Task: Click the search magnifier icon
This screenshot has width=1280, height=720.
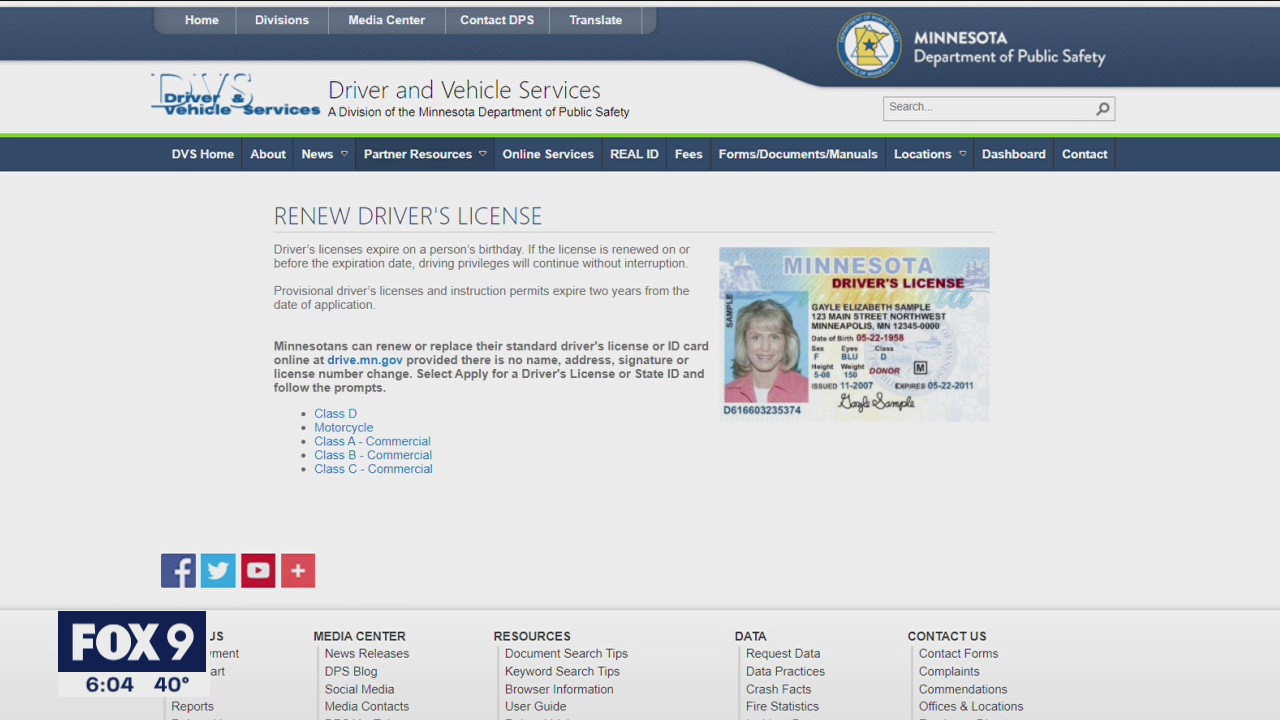Action: pos(1102,108)
